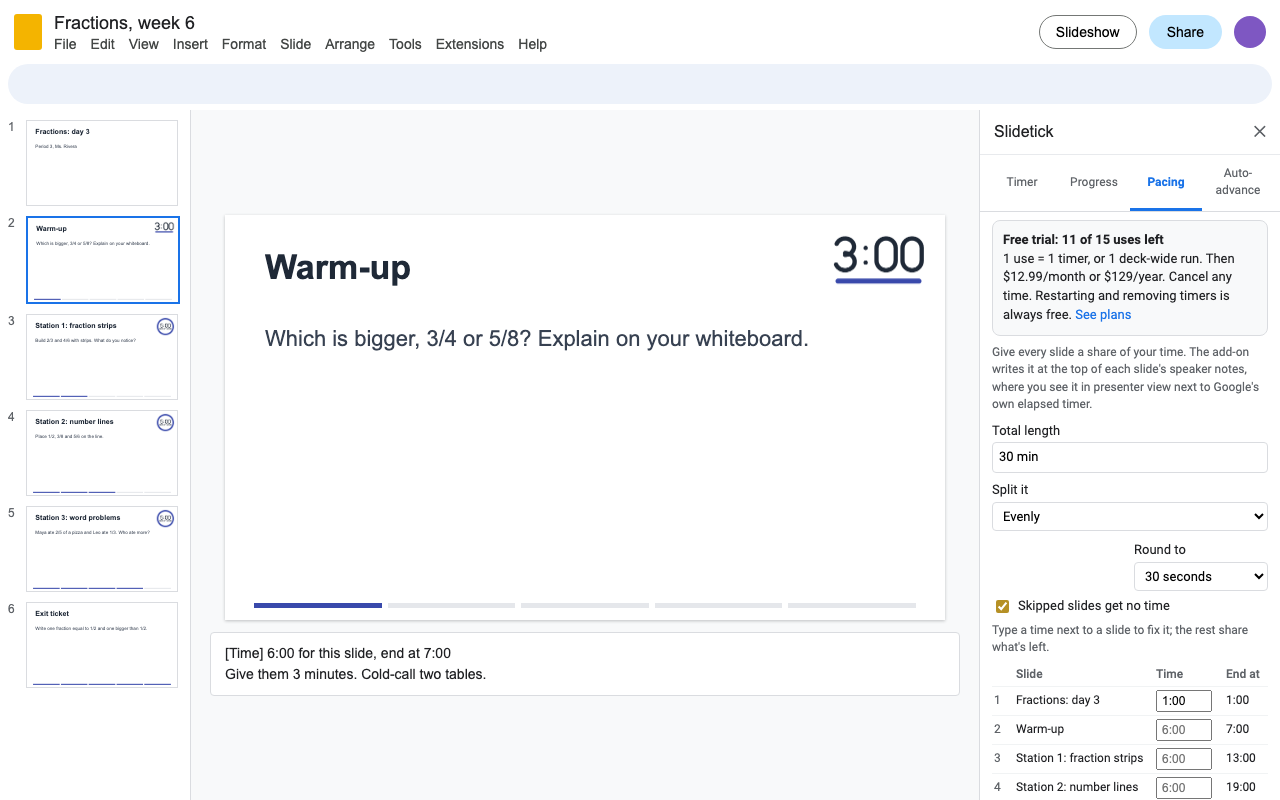Click the Share button
The width and height of the screenshot is (1280, 800).
pyautogui.click(x=1185, y=32)
